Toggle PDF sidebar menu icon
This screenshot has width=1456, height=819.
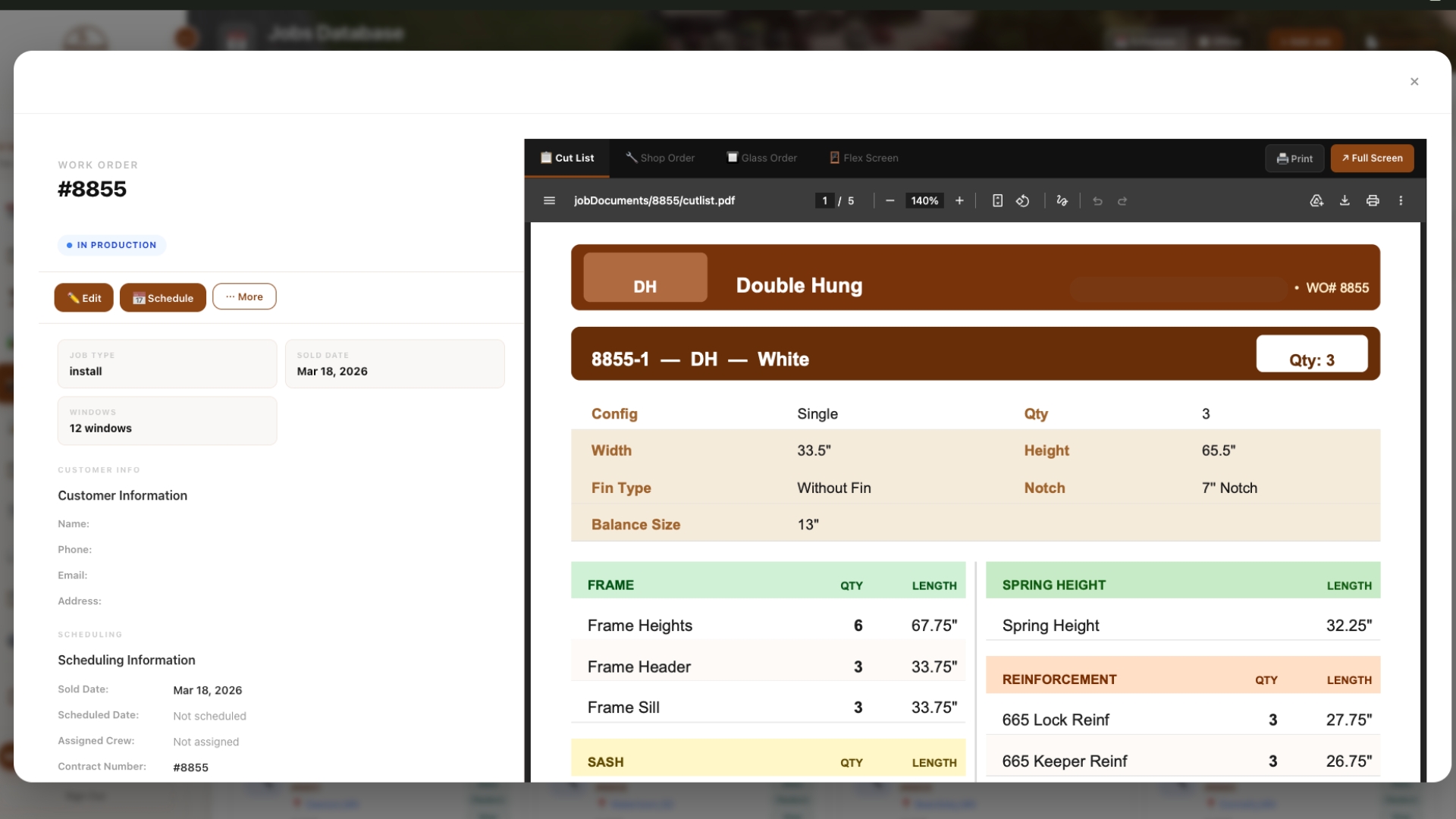click(549, 201)
